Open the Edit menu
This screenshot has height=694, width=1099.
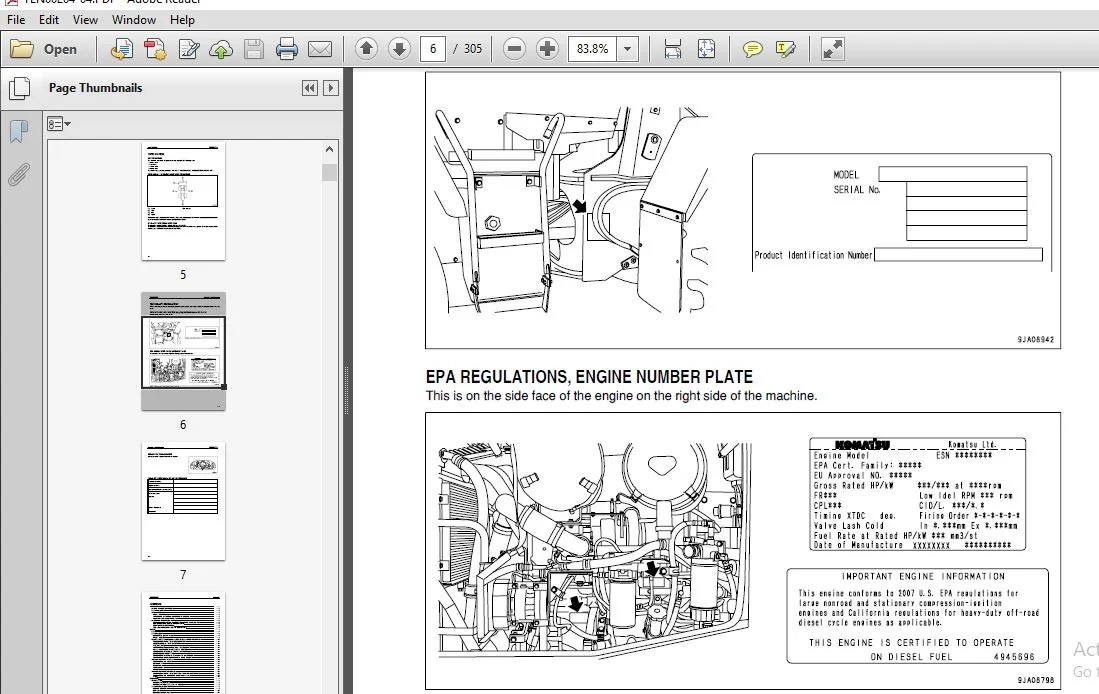(48, 20)
